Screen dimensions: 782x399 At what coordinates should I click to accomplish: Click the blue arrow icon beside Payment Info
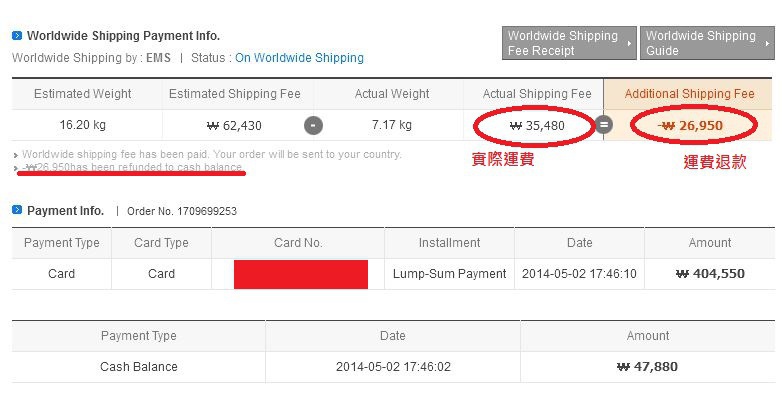tap(17, 210)
